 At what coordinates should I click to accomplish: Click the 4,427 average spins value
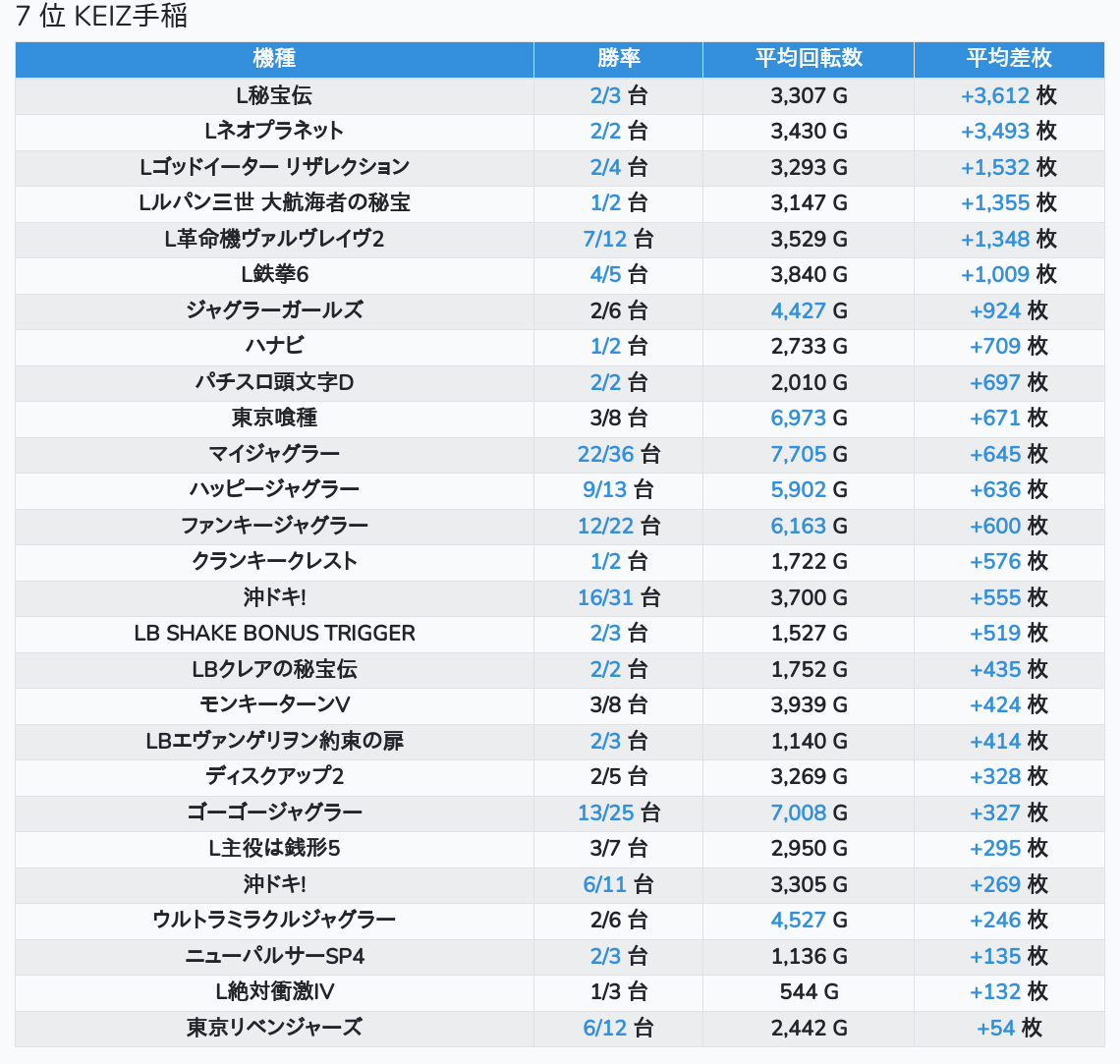pyautogui.click(x=798, y=310)
